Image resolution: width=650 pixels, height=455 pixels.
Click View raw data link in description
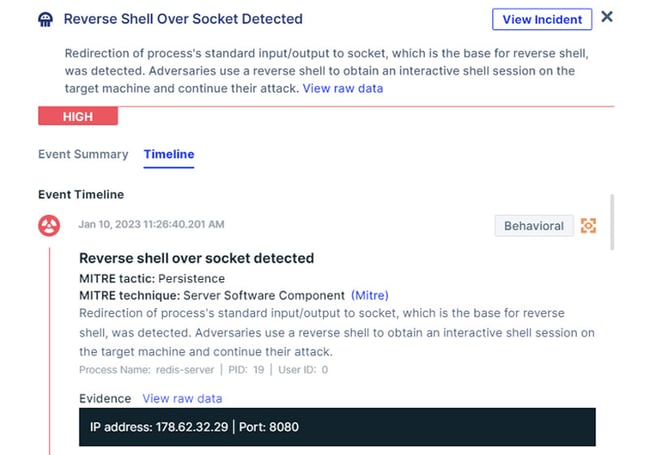pyautogui.click(x=343, y=88)
